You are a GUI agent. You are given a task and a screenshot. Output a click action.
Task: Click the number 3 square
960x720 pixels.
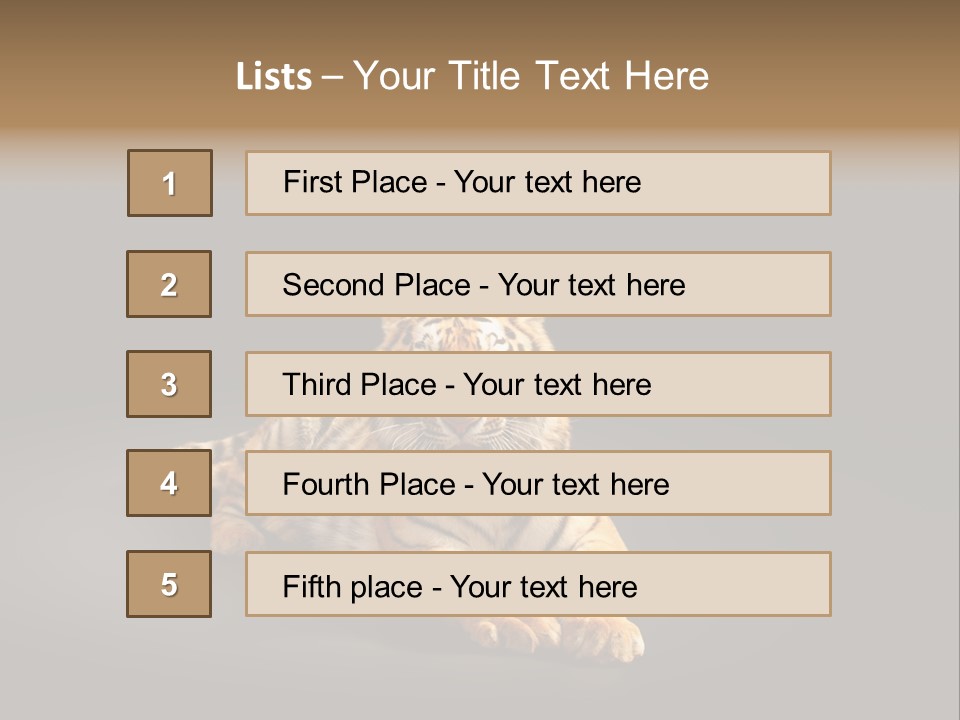(169, 384)
